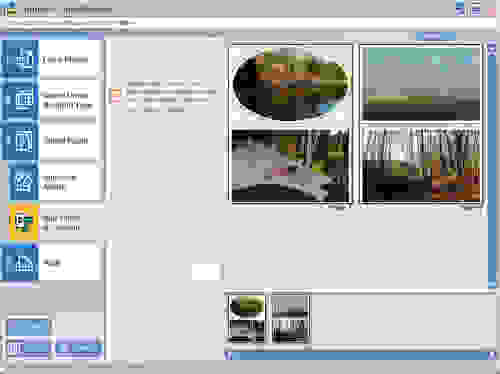Click the bottom-left blue navigation button
The height and width of the screenshot is (374, 500).
(28, 349)
